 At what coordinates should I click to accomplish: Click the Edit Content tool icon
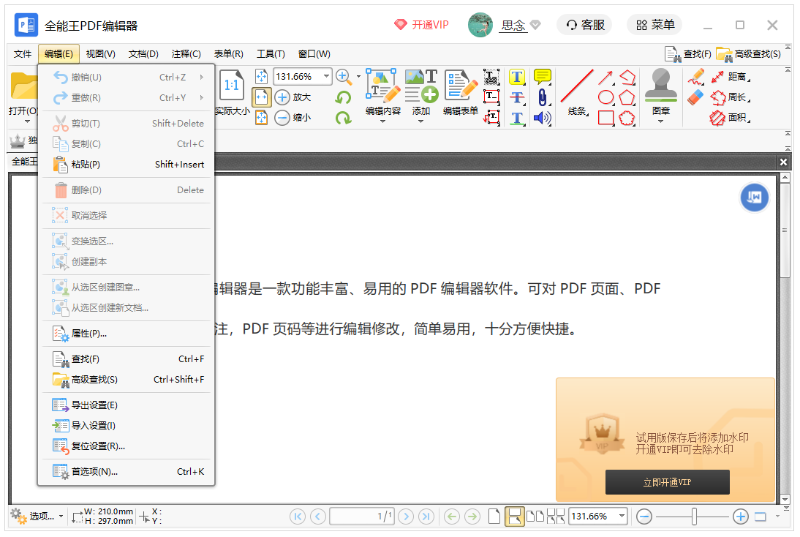(x=383, y=86)
